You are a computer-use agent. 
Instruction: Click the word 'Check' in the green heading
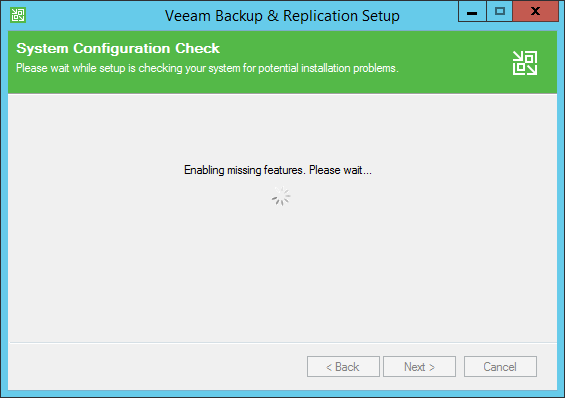(197, 48)
